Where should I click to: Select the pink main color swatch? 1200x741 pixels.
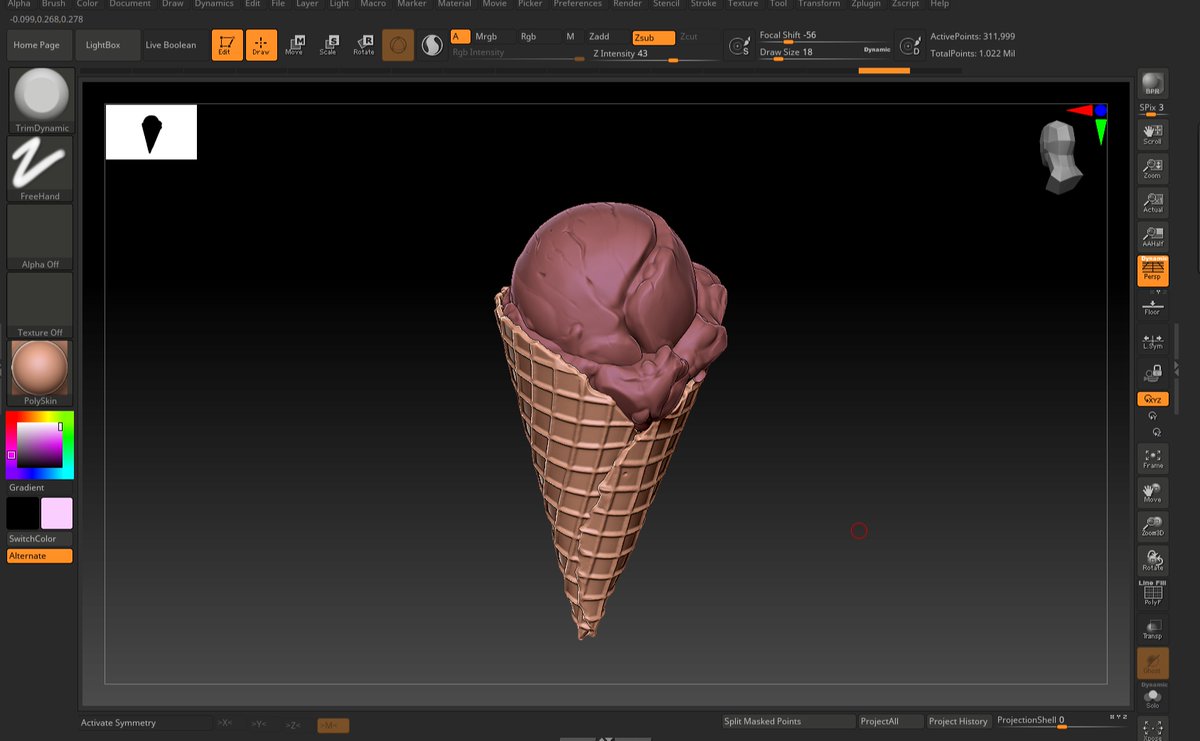click(x=56, y=513)
